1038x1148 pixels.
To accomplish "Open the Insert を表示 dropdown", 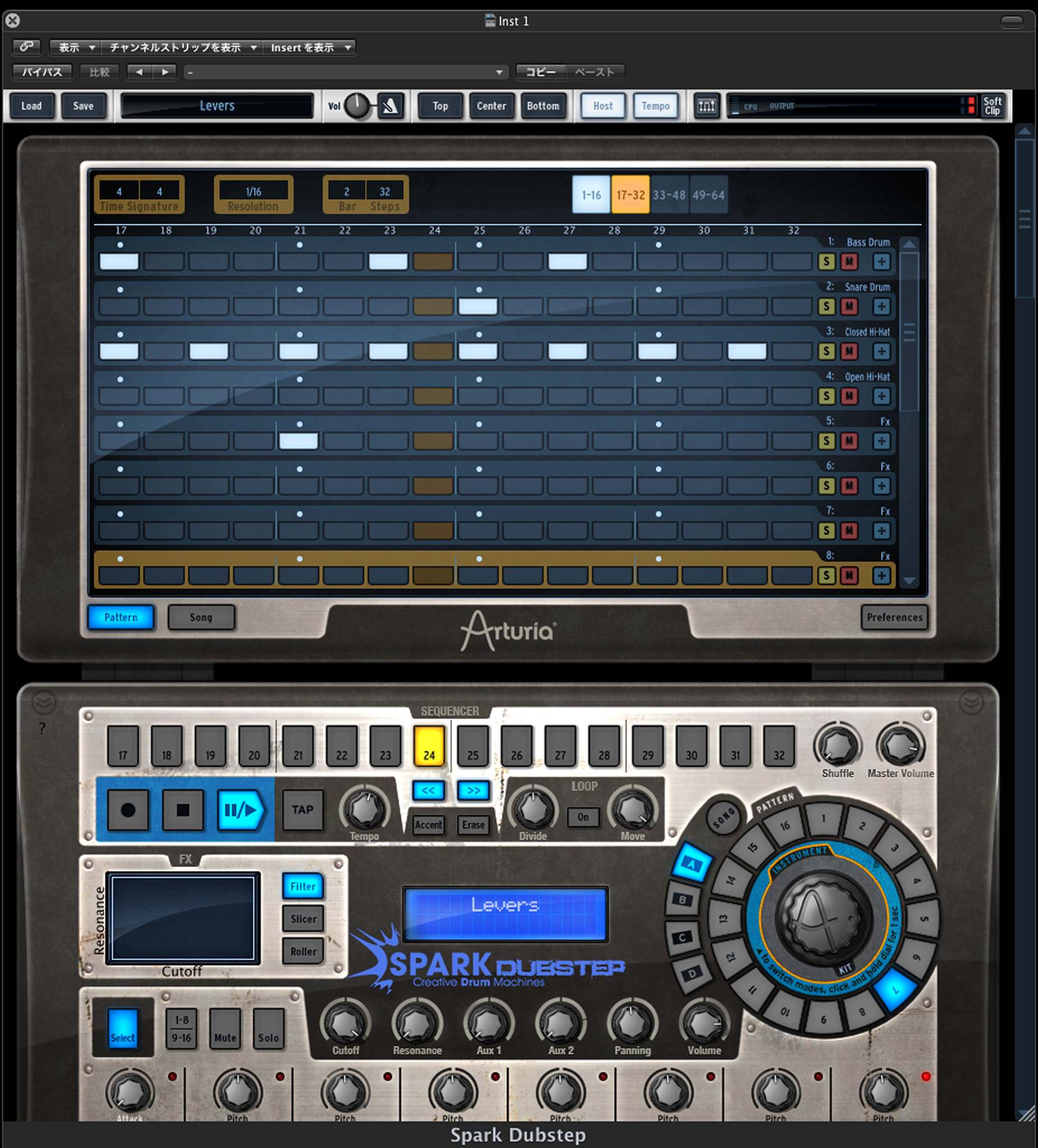I will [x=309, y=47].
